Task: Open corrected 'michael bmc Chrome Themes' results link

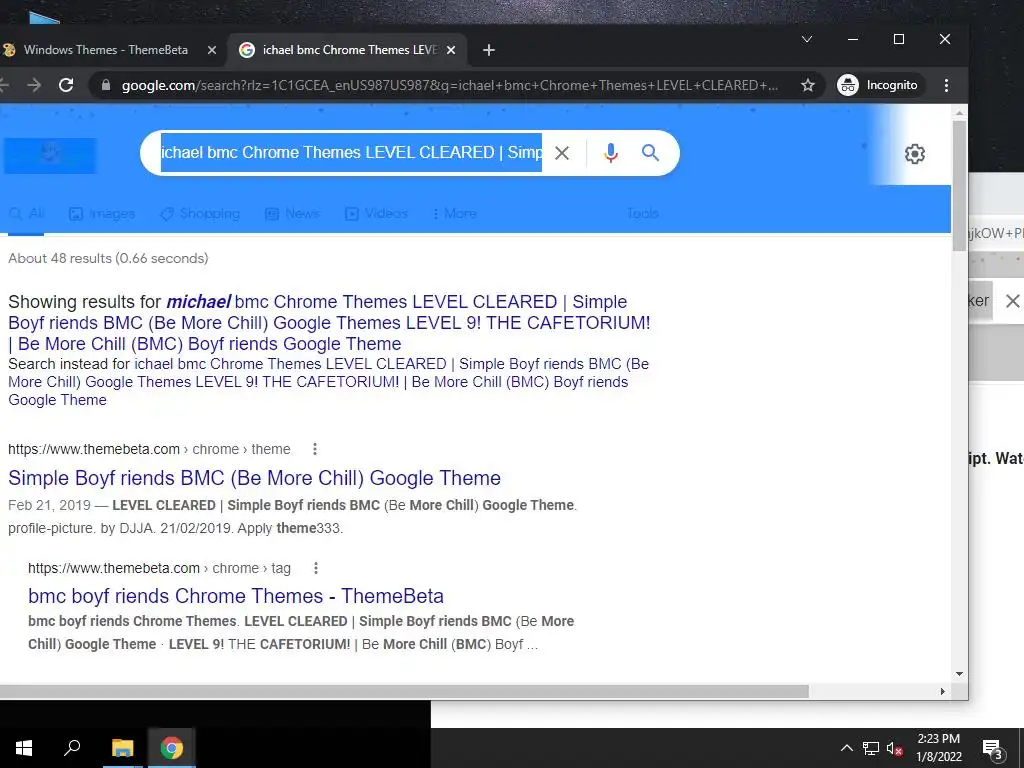Action: [x=329, y=323]
